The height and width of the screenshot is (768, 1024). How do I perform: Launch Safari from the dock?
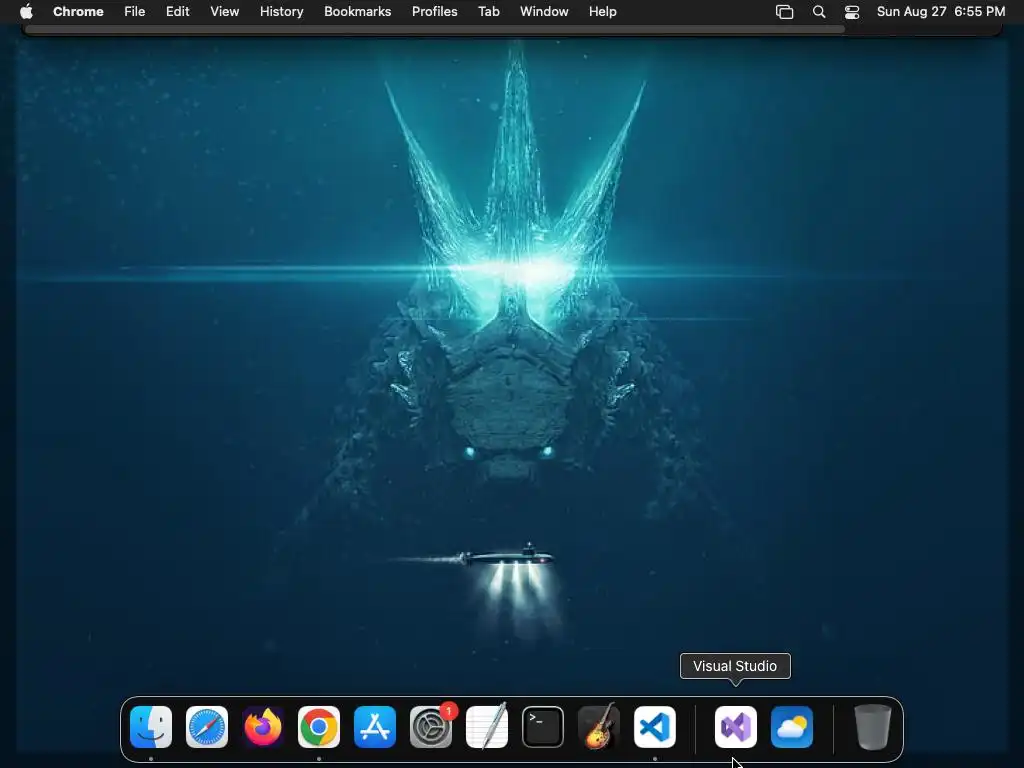tap(207, 727)
